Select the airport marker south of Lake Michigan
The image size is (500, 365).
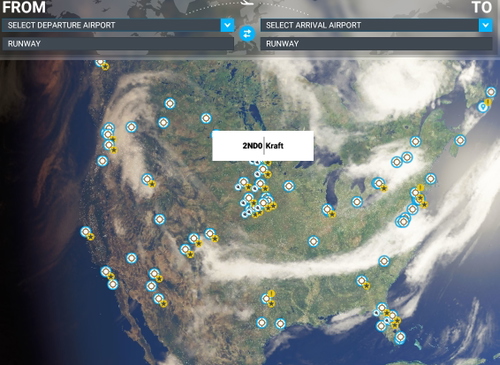[x=328, y=209]
